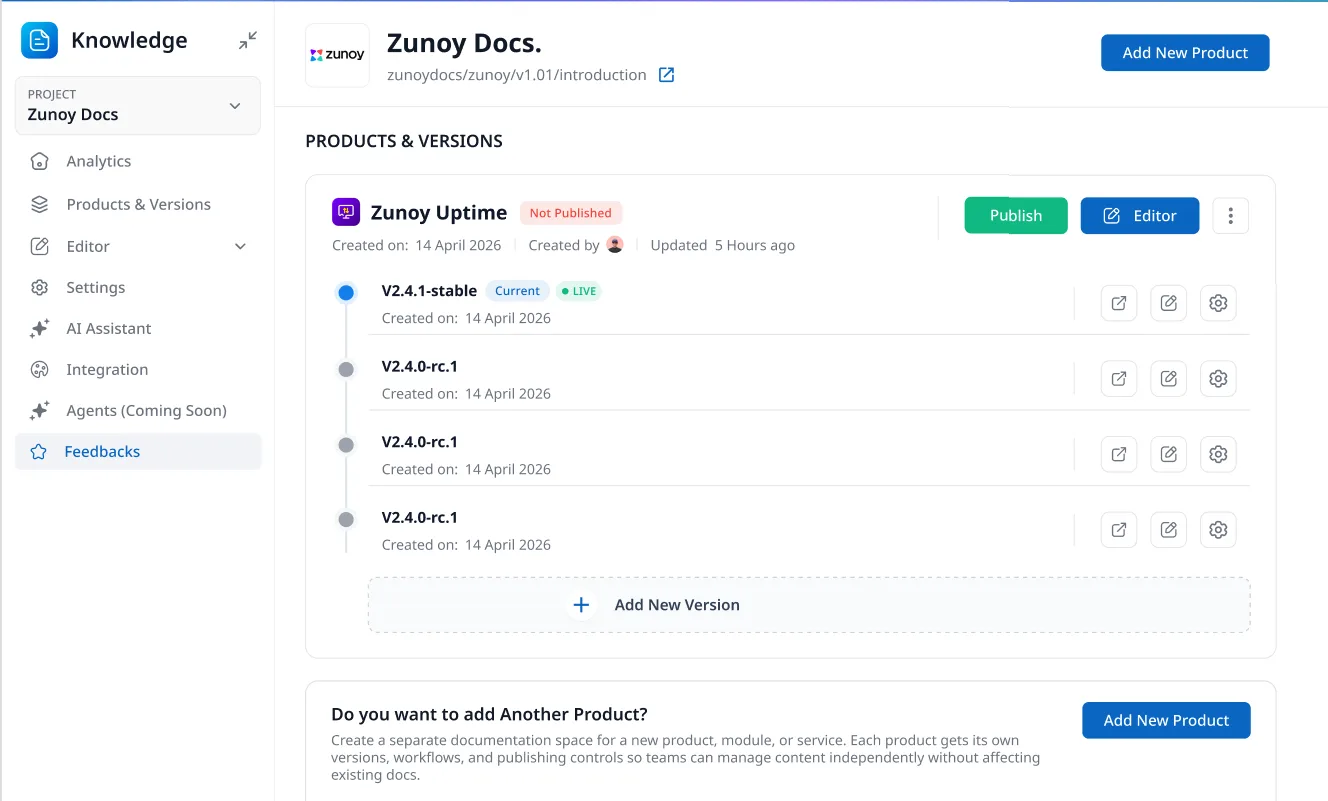Edit V2.4.1-stable with the pencil icon
Image resolution: width=1328 pixels, height=801 pixels.
tap(1168, 303)
